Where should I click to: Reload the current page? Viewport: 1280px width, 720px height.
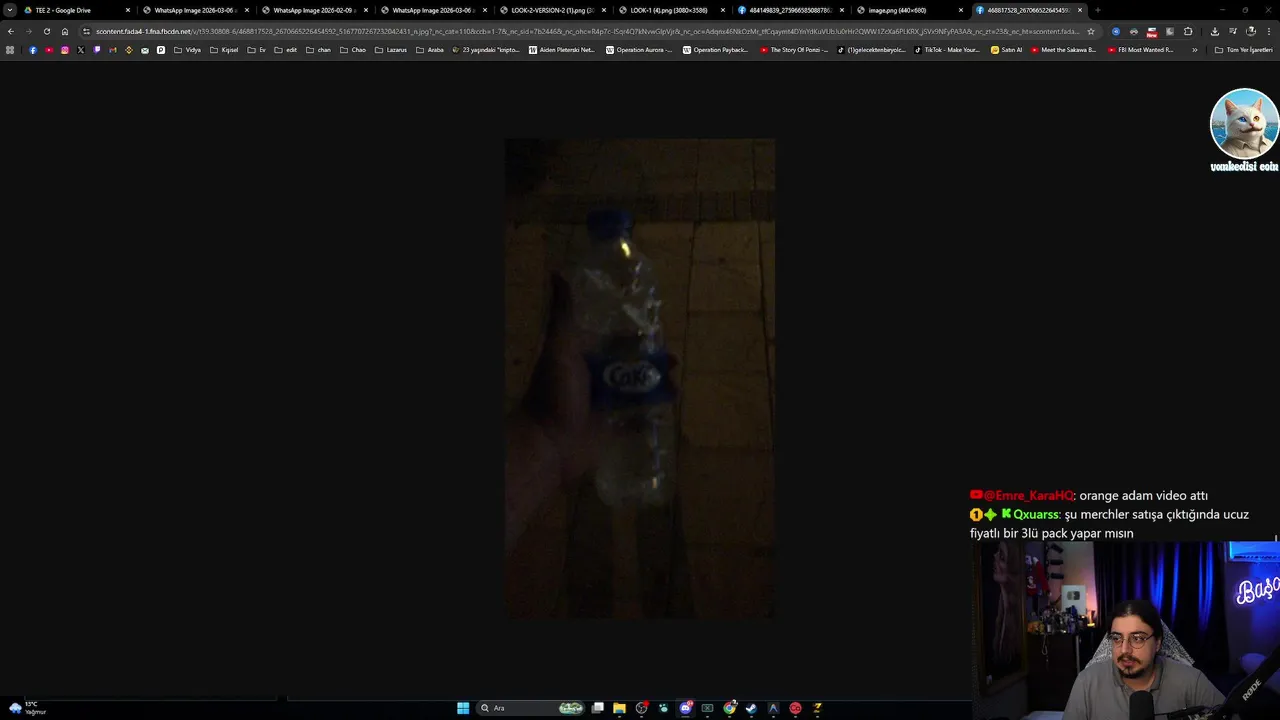(46, 31)
